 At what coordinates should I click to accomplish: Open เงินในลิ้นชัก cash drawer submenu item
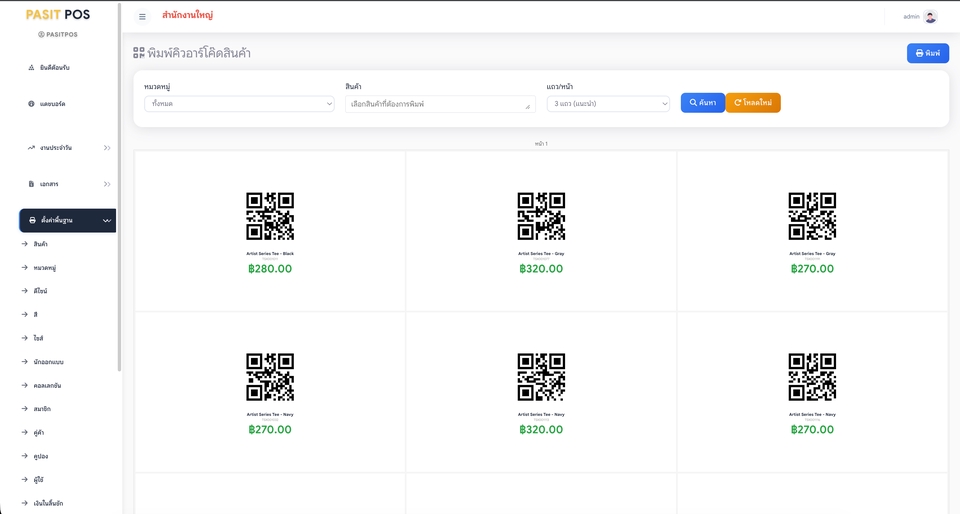tap(48, 504)
